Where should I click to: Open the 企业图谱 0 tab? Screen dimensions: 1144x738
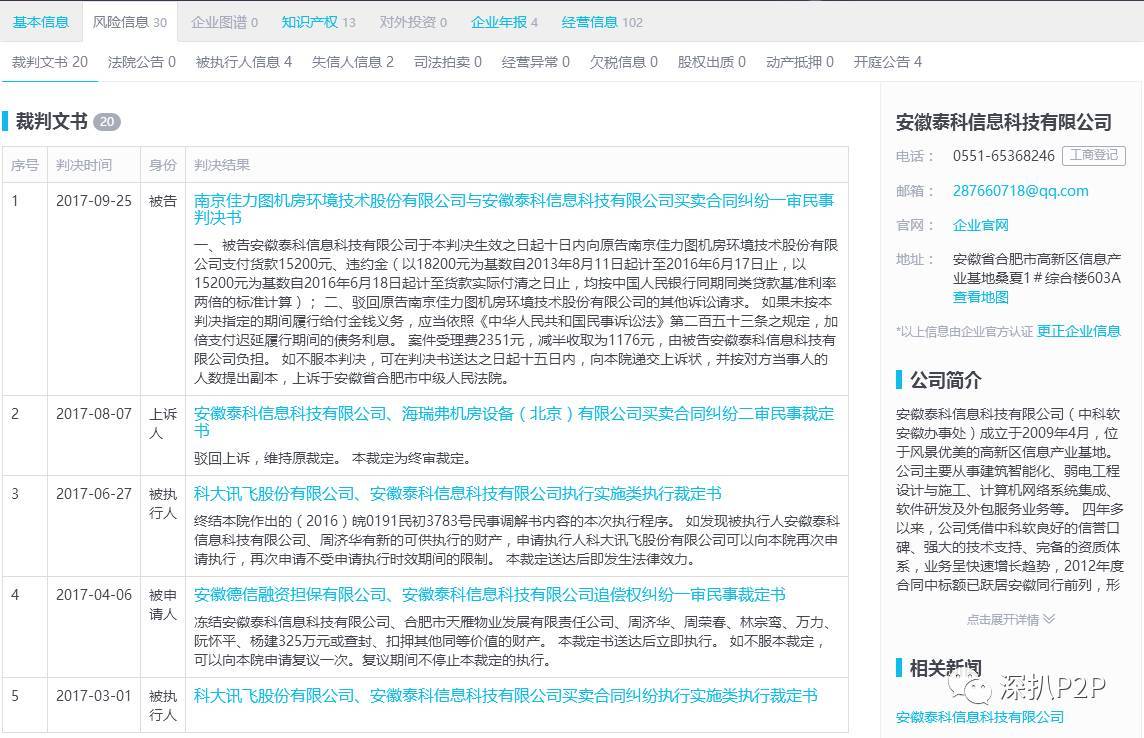224,22
